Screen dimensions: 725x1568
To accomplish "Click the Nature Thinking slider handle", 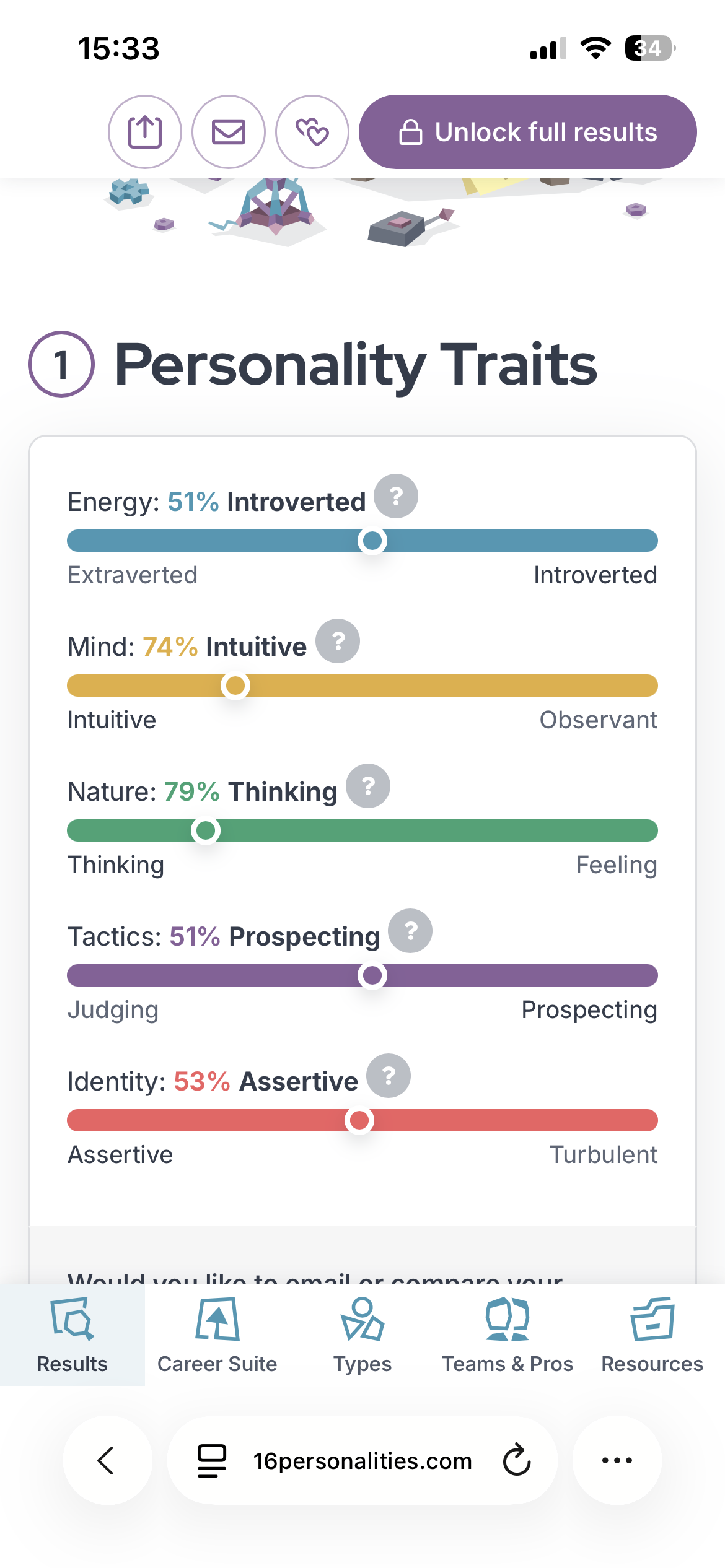I will [x=206, y=830].
